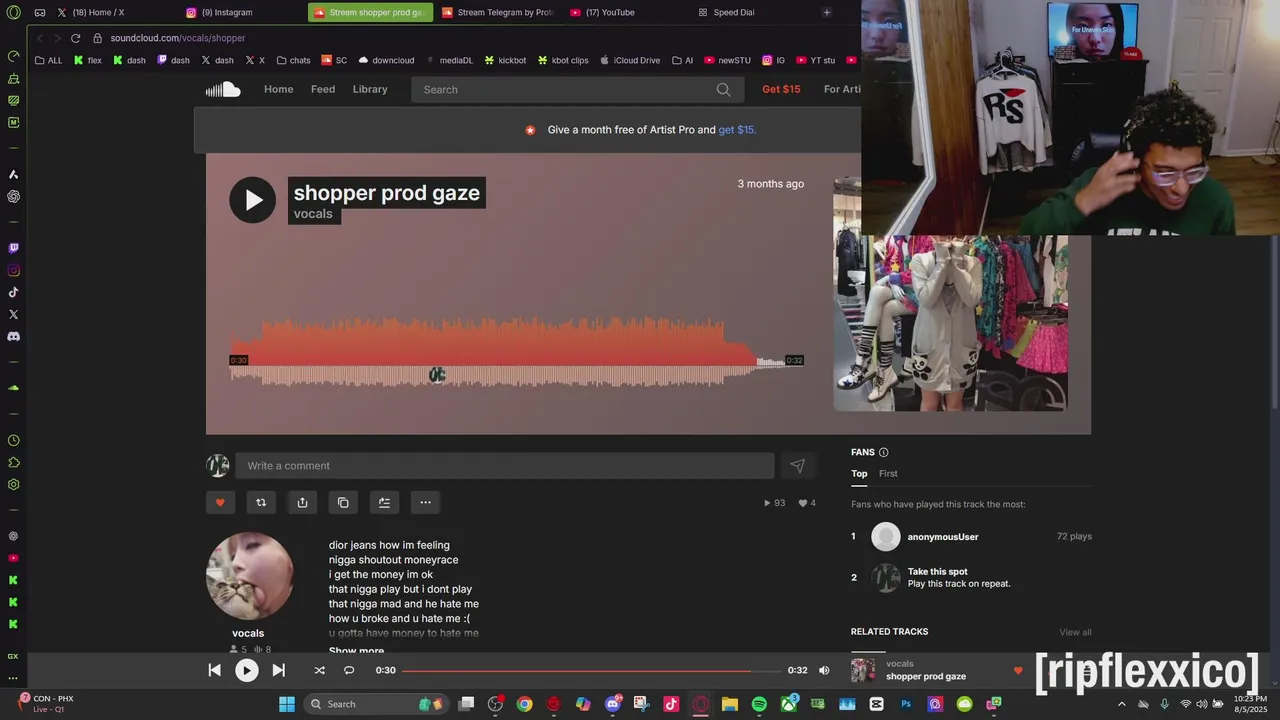Seek within the track waveform
Viewport: 1280px width, 720px height.
point(517,353)
